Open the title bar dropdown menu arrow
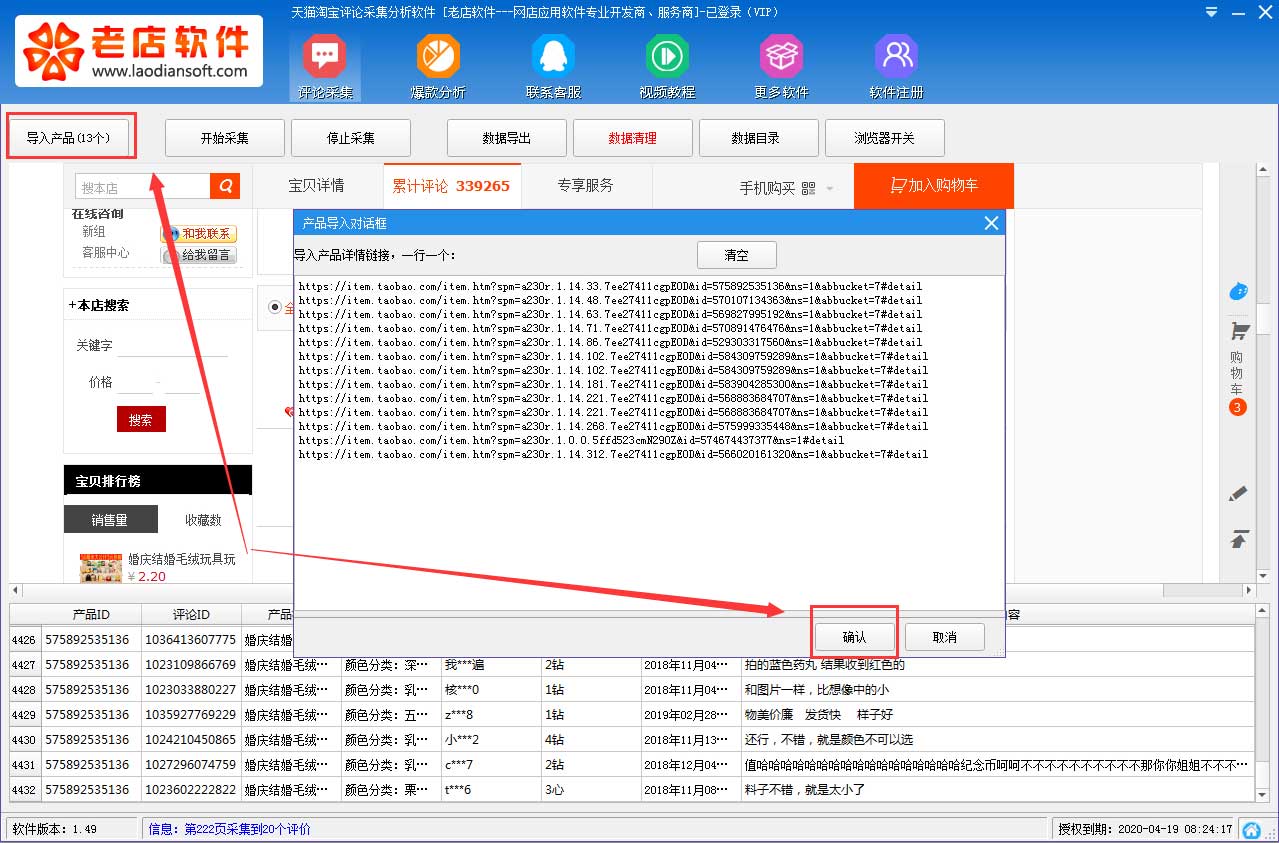The height and width of the screenshot is (843, 1279). pyautogui.click(x=1212, y=13)
